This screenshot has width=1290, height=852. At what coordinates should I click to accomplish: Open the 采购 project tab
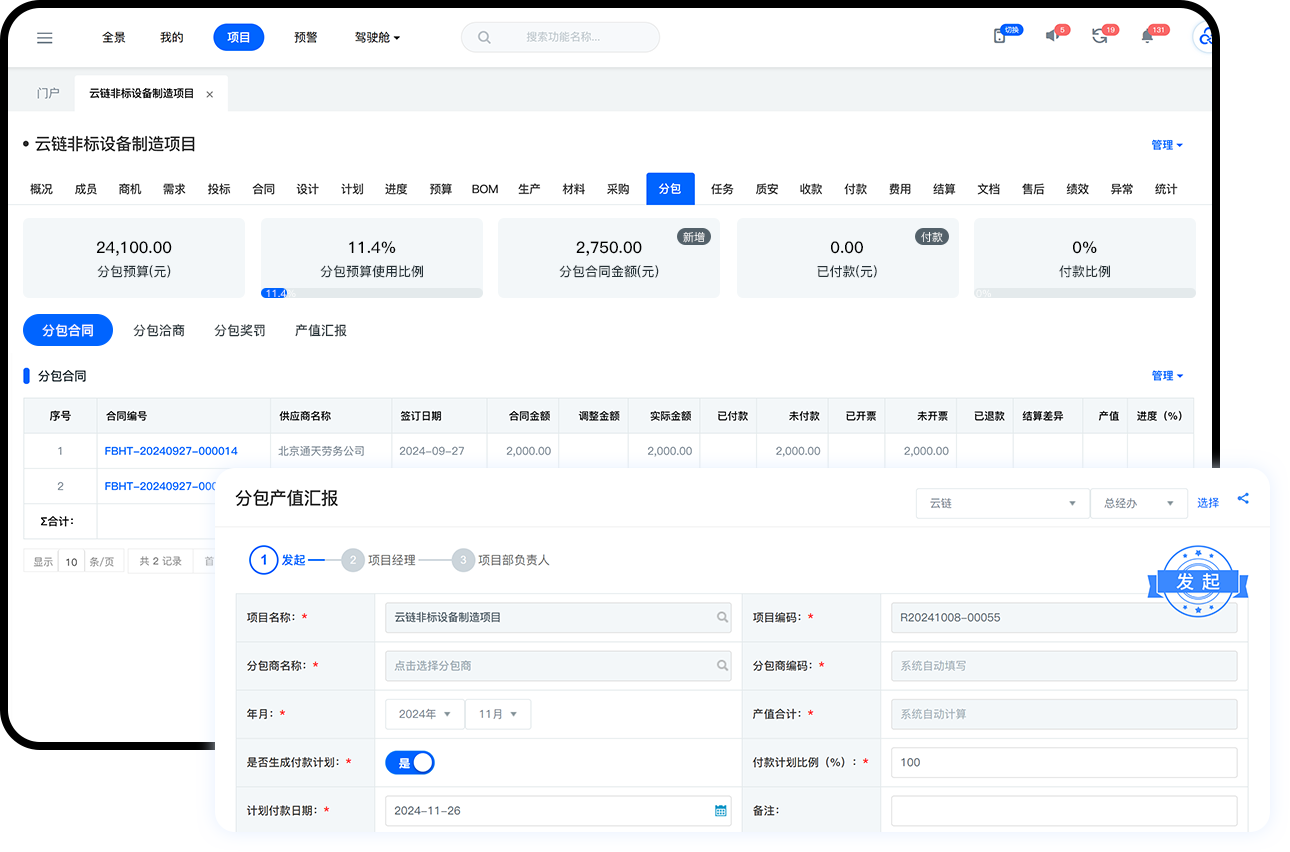coord(618,189)
